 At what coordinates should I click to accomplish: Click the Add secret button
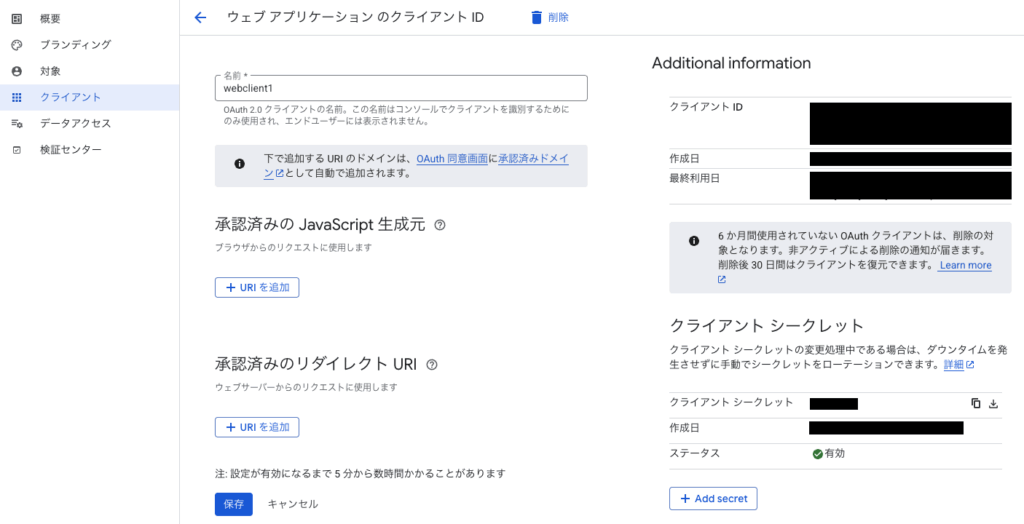713,498
